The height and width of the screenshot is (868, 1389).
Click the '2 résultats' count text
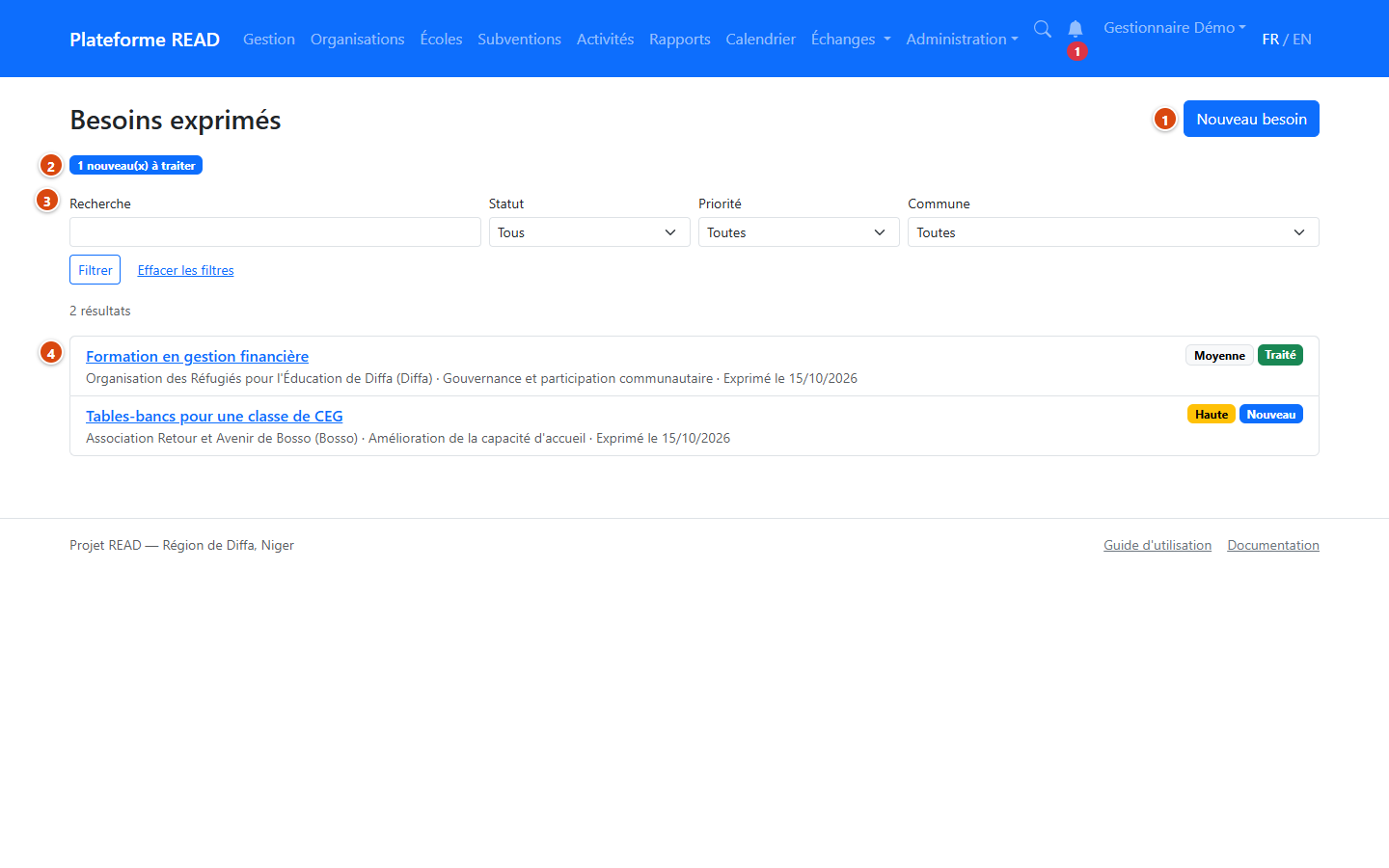(x=100, y=312)
